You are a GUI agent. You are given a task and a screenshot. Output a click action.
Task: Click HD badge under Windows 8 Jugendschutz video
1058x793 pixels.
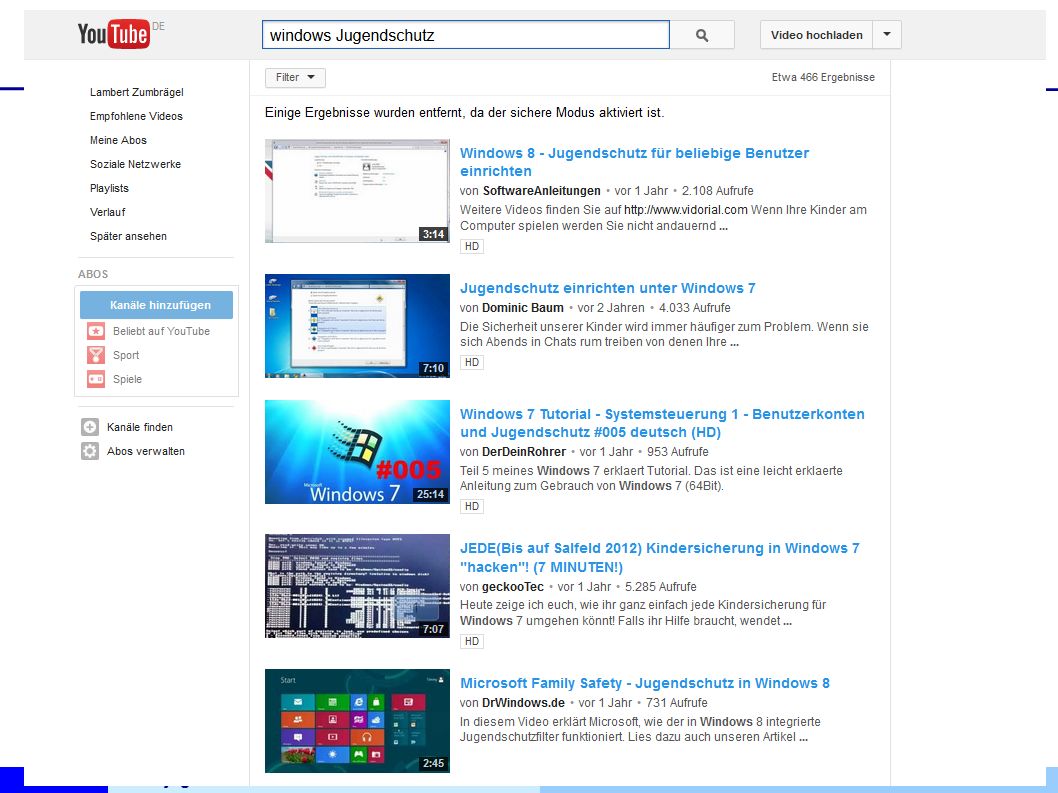472,246
